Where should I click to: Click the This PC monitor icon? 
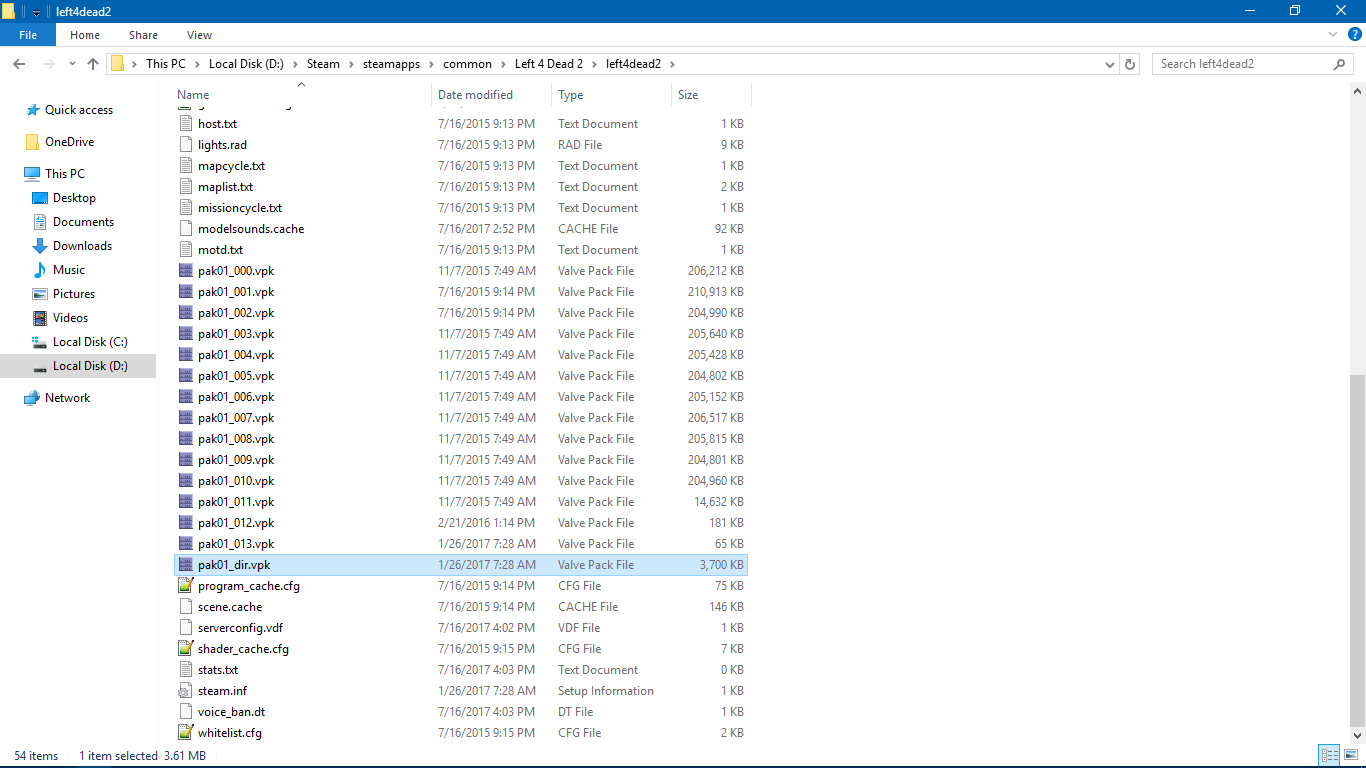tap(32, 174)
